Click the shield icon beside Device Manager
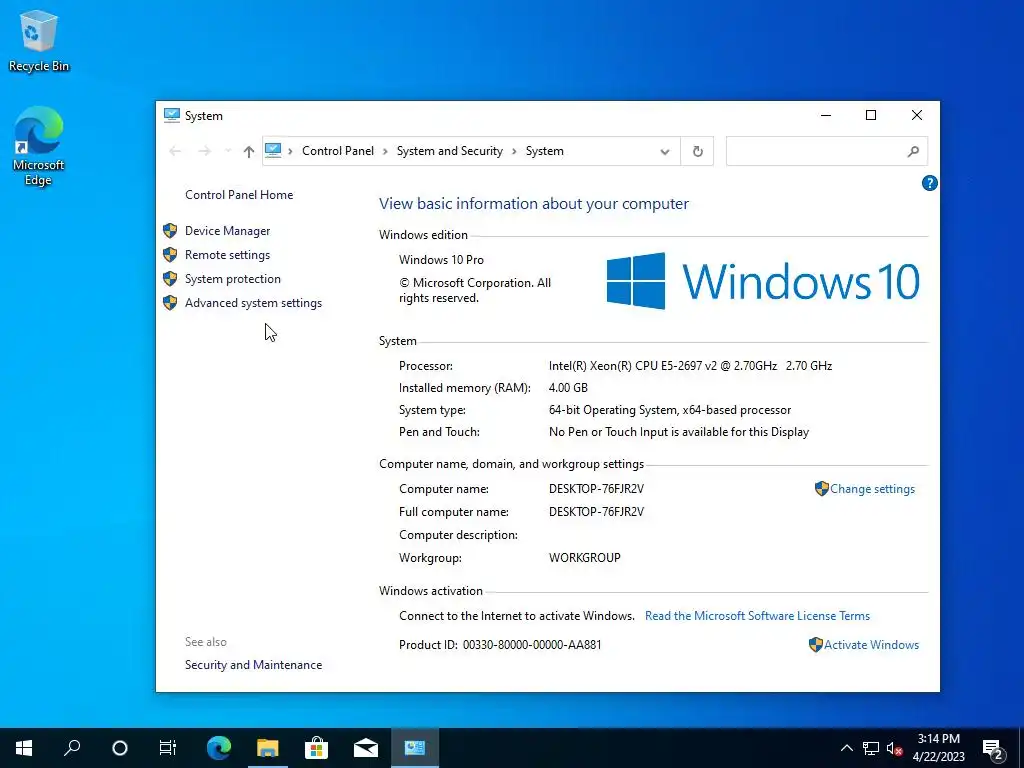 pos(170,231)
